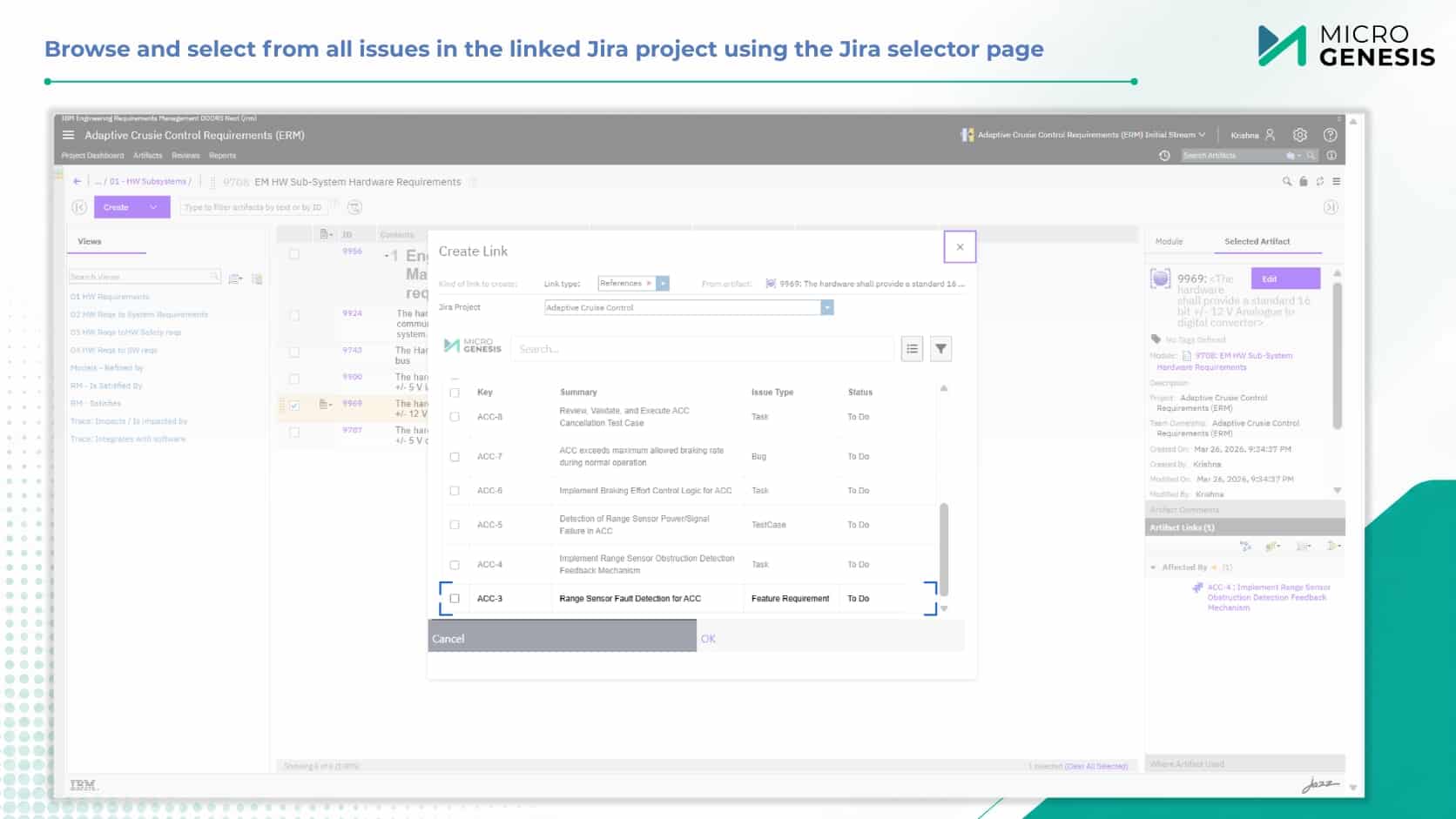Image resolution: width=1456 pixels, height=819 pixels.
Task: Click the artifact filter text box
Action: 253,207
